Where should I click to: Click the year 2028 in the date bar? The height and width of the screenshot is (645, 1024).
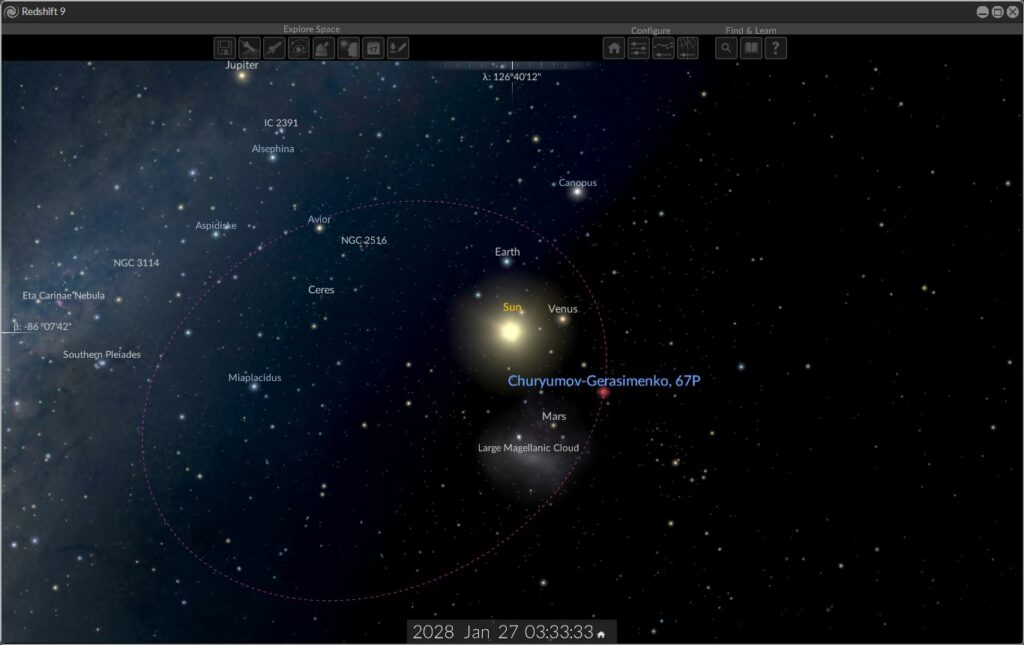point(433,632)
